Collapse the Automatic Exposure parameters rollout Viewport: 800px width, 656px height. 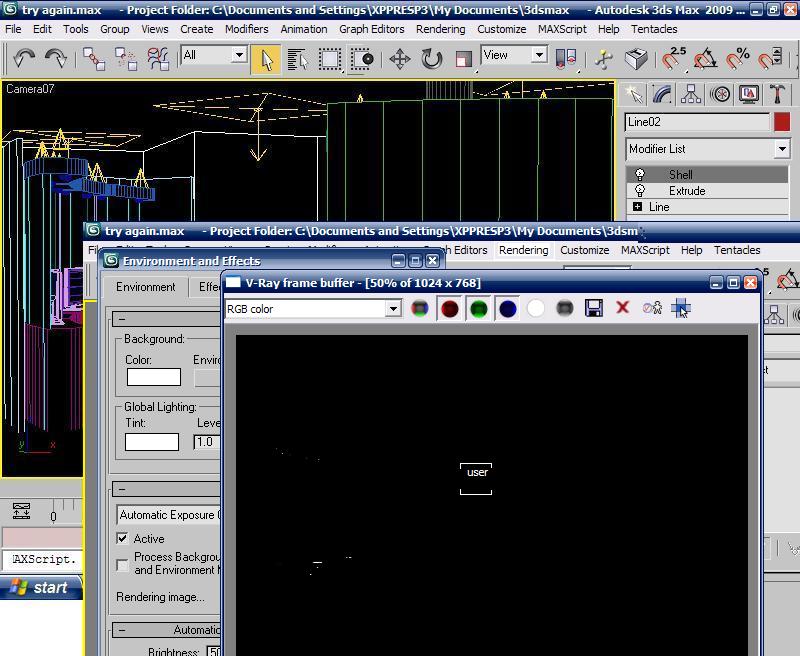click(x=121, y=630)
